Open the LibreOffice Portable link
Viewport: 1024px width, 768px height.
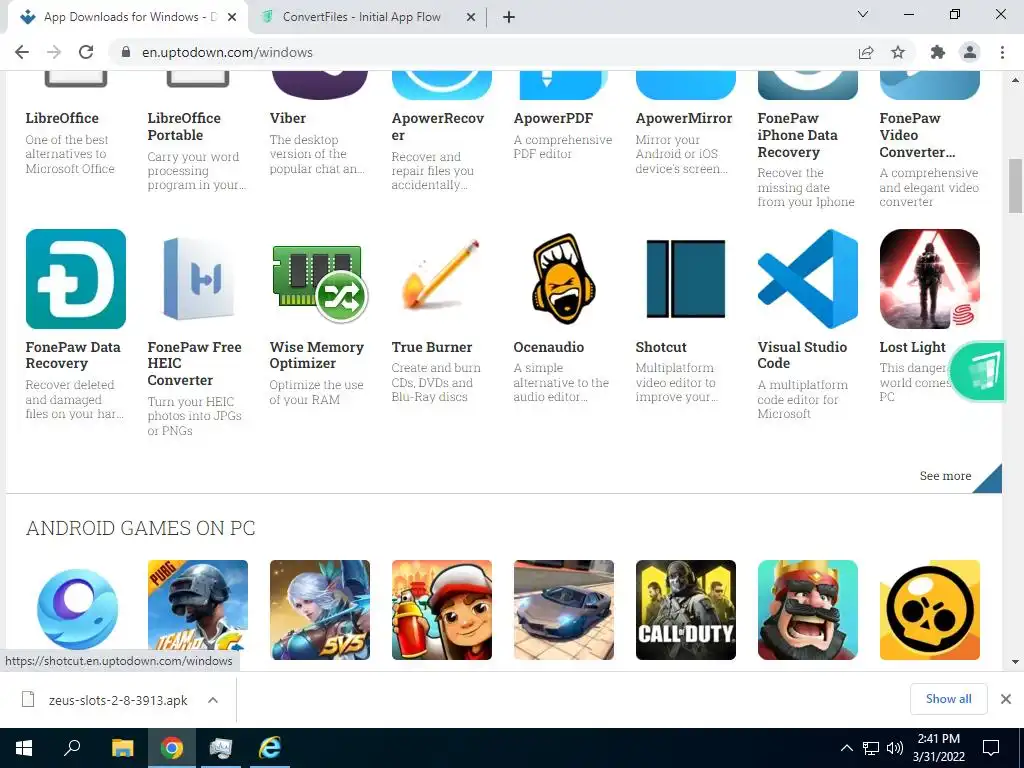(x=184, y=127)
